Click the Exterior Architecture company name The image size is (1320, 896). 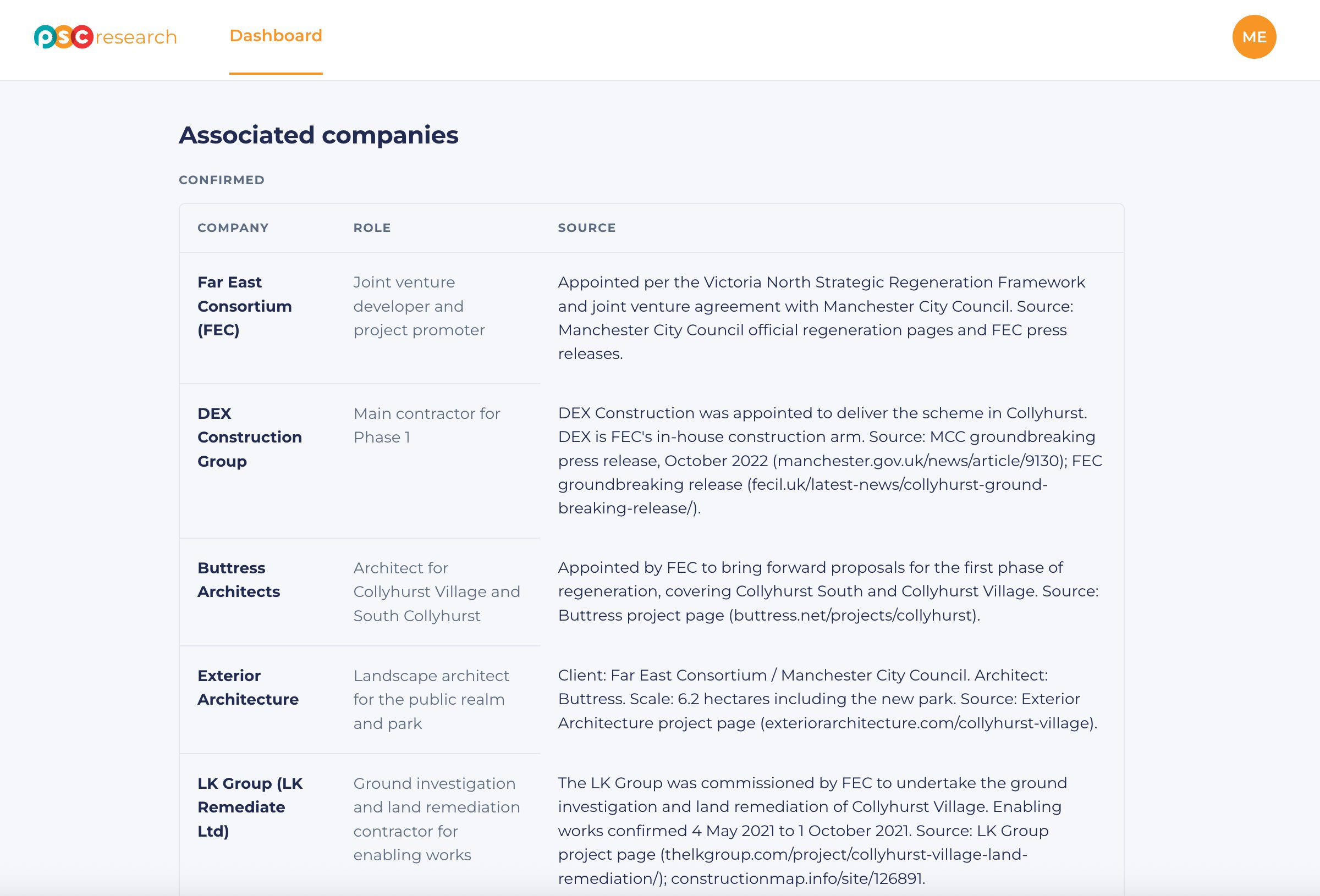coord(248,688)
